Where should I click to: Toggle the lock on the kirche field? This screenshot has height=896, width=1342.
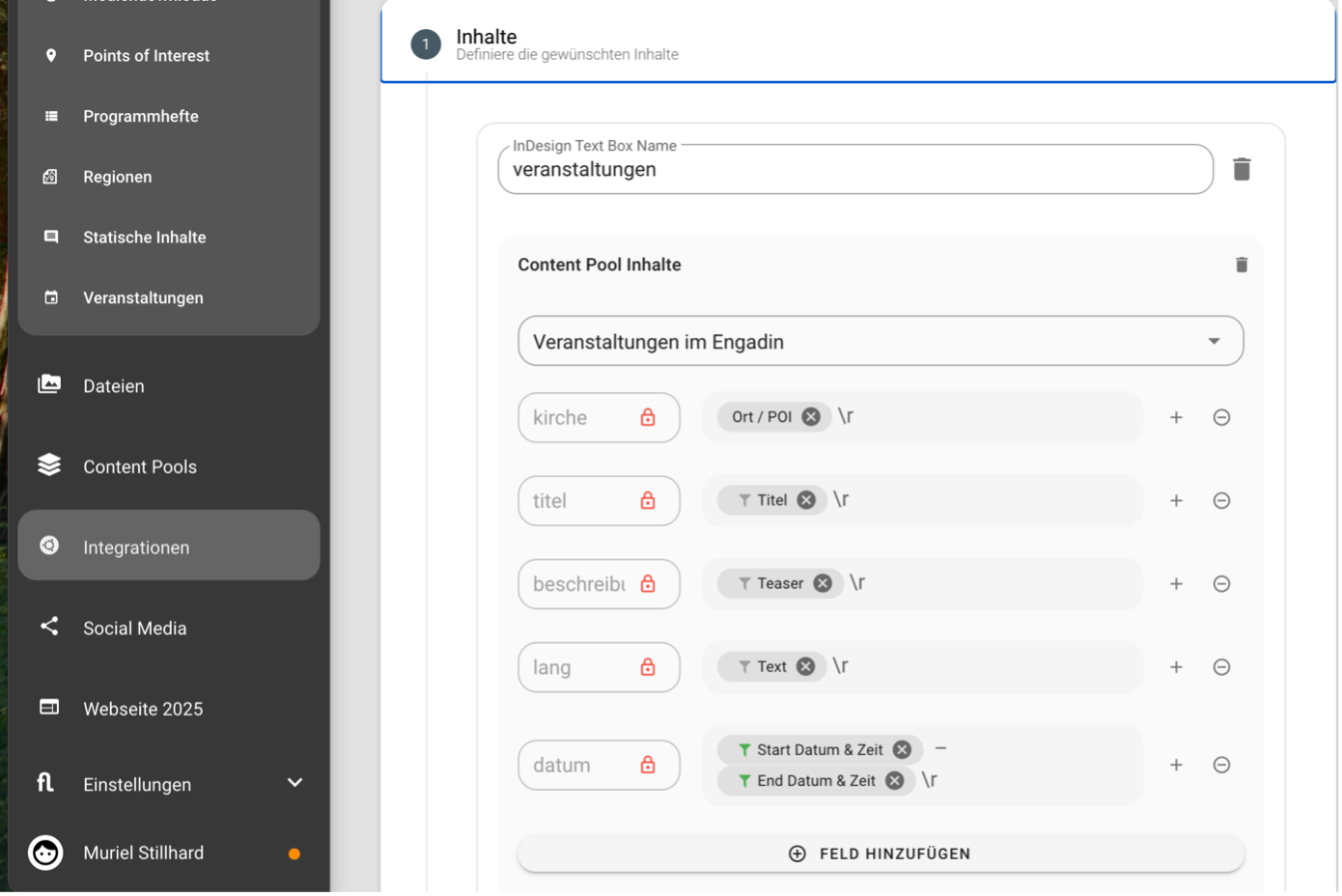[648, 417]
